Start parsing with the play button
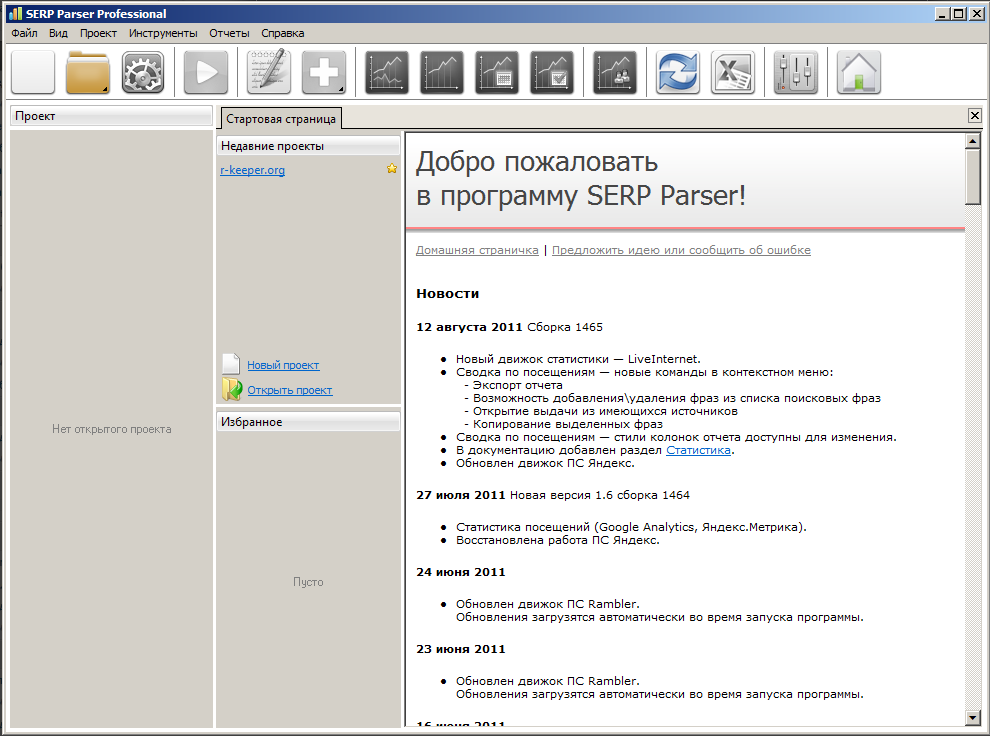Viewport: 990px width, 736px height. click(206, 73)
